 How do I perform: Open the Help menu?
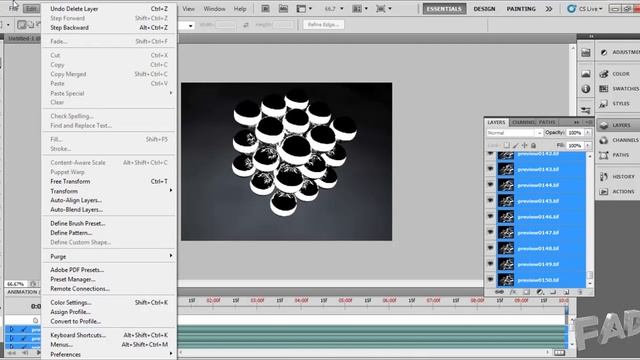[240, 9]
